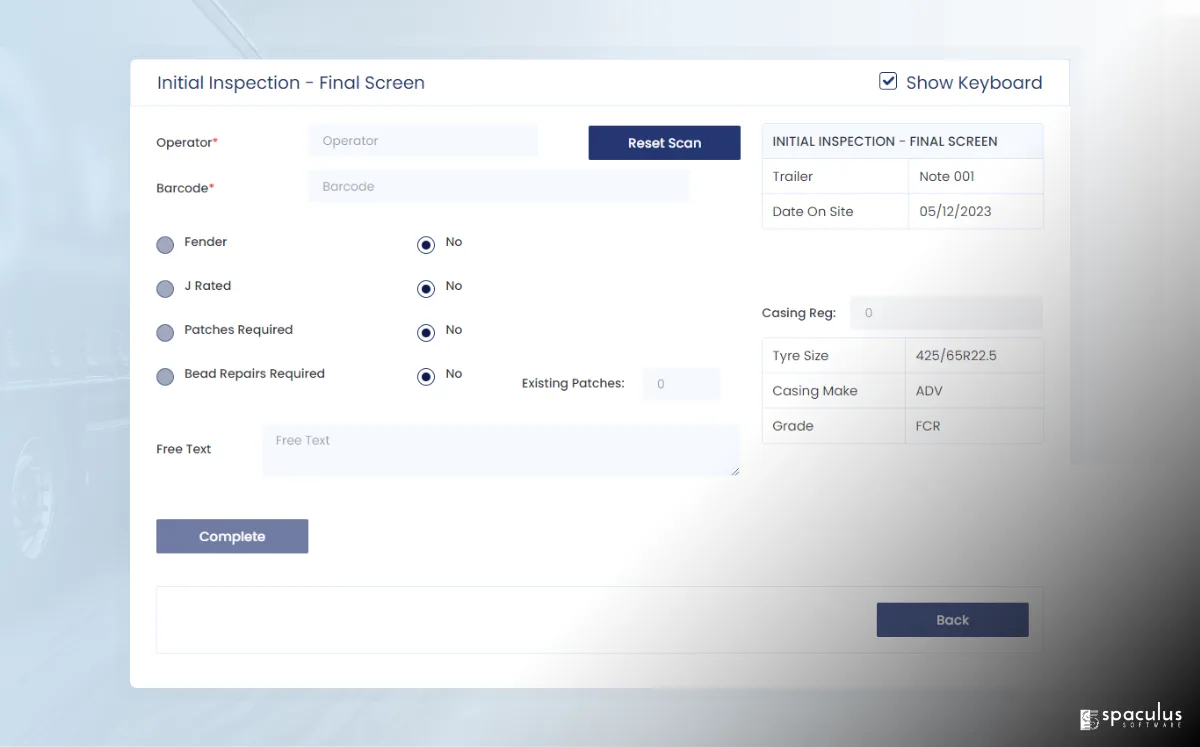
Task: Select the Bead Repairs Required radio button
Action: click(166, 377)
